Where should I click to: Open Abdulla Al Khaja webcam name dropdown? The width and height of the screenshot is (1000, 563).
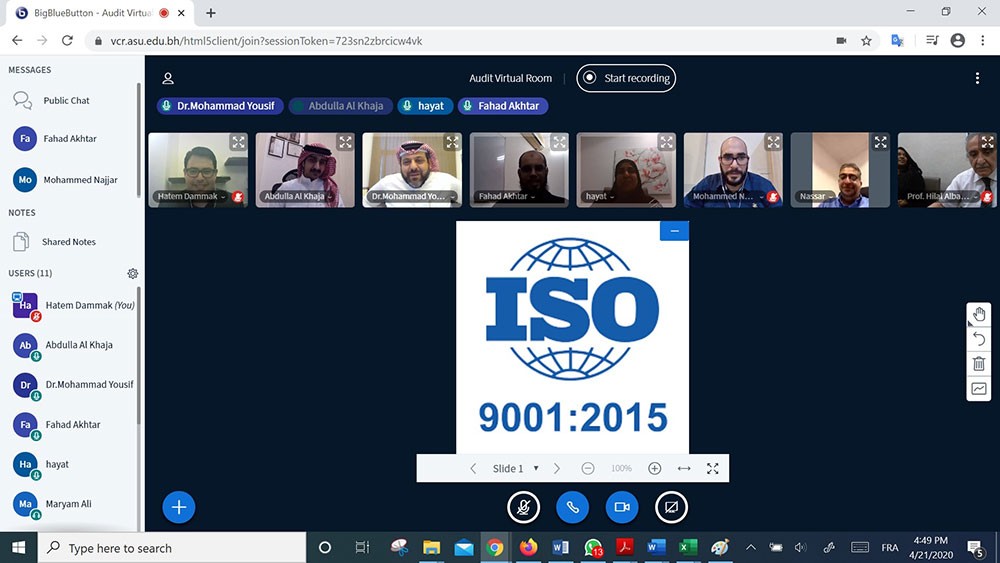[298, 196]
